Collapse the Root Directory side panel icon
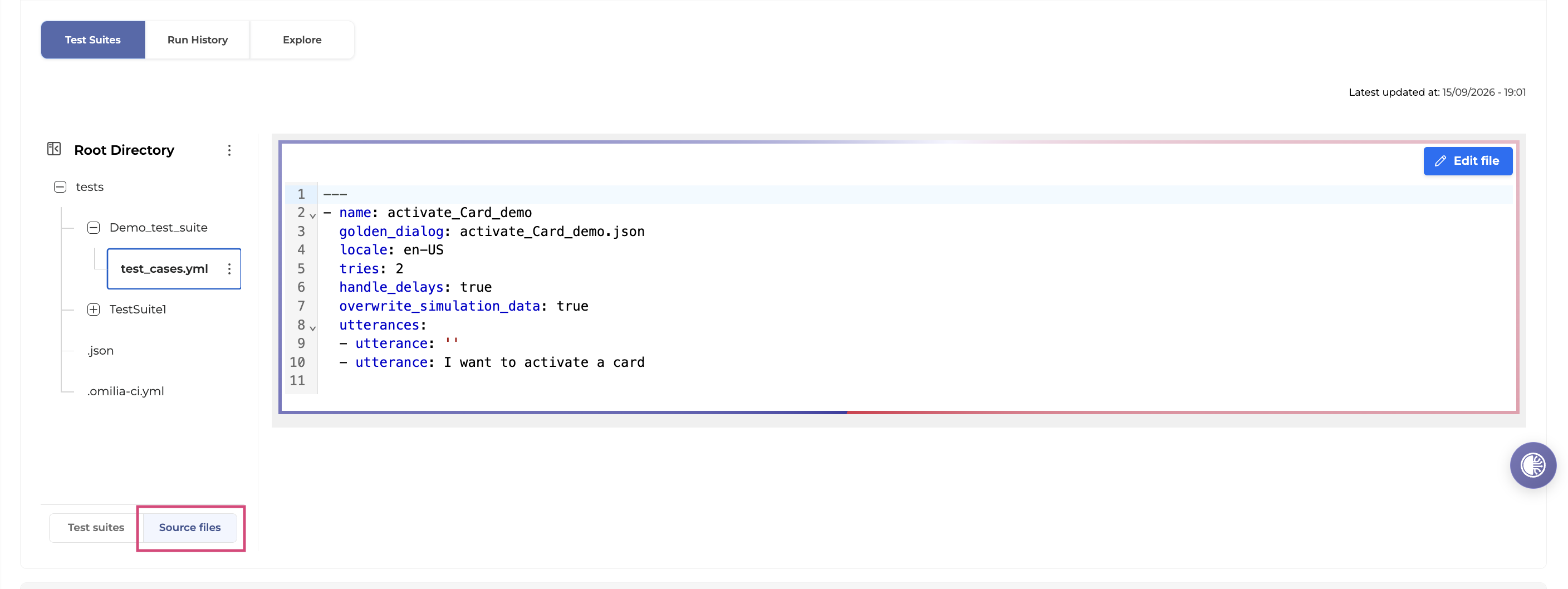Image resolution: width=1568 pixels, height=589 pixels. point(54,149)
